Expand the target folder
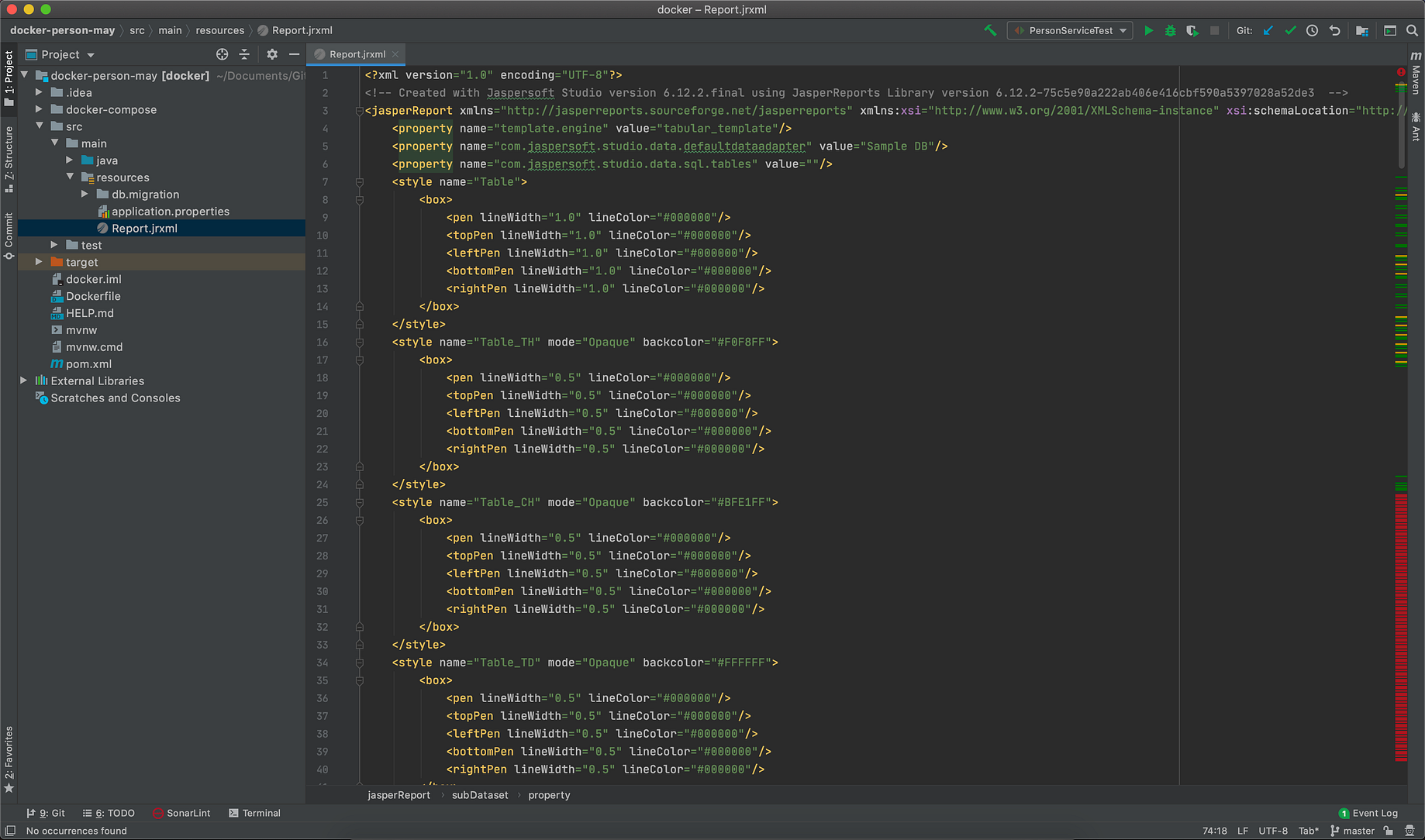The width and height of the screenshot is (1425, 840). [x=39, y=262]
